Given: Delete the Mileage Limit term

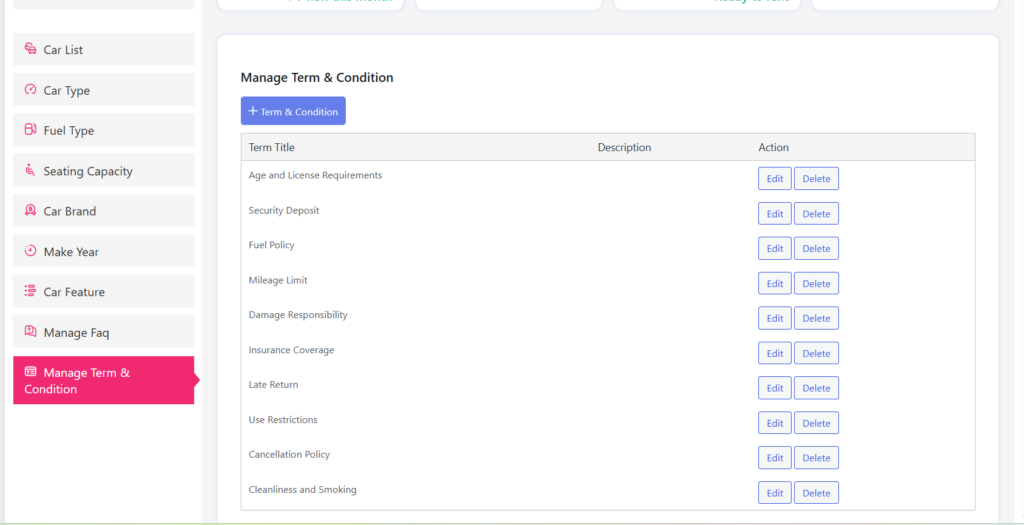Looking at the screenshot, I should pyautogui.click(x=816, y=283).
